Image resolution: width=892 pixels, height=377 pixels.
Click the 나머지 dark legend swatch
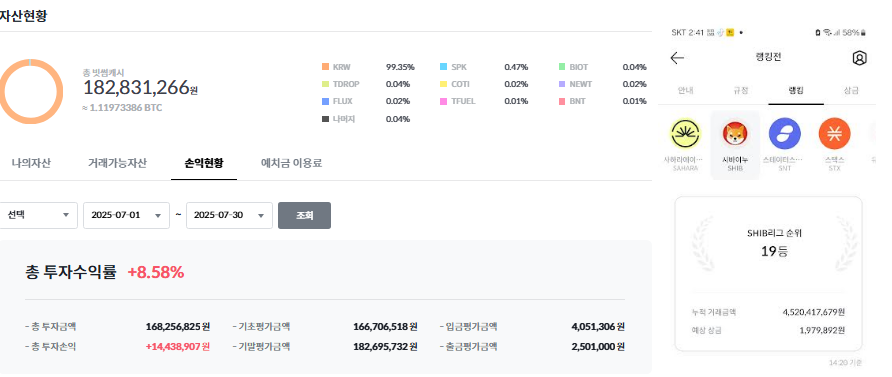coord(325,119)
